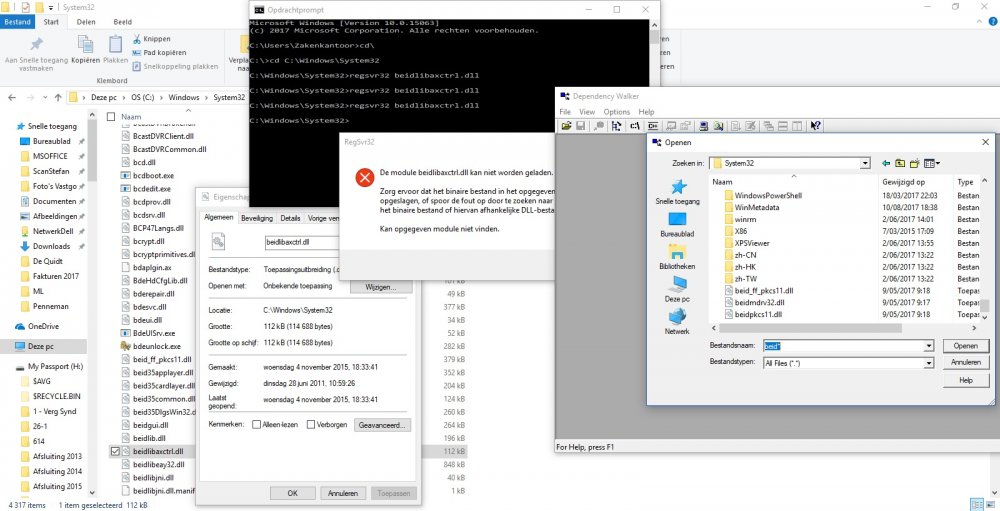Click the go-up-one-folder icon in Openen dialog
This screenshot has height=511, width=1000.
coord(900,163)
